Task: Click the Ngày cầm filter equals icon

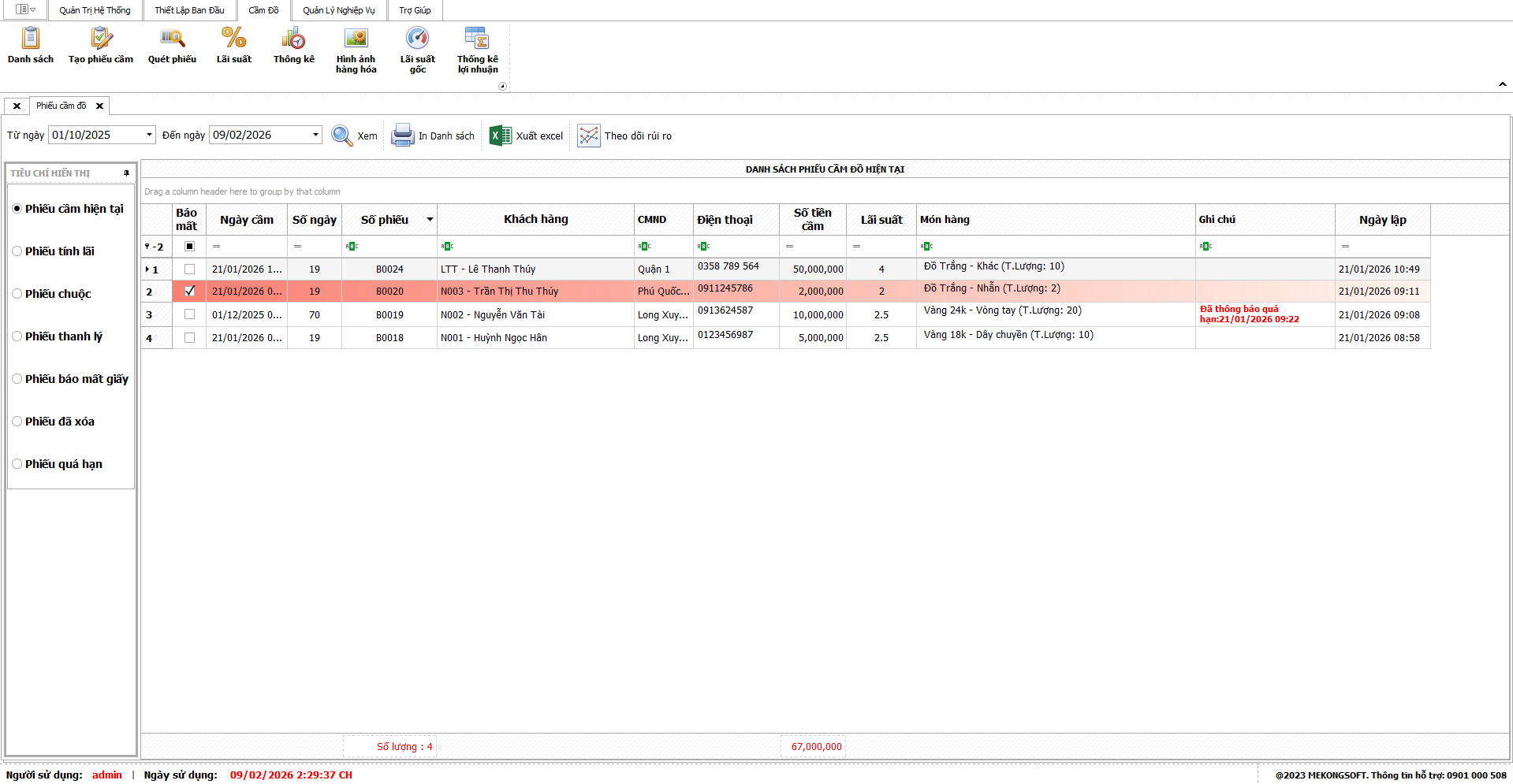Action: tap(217, 247)
